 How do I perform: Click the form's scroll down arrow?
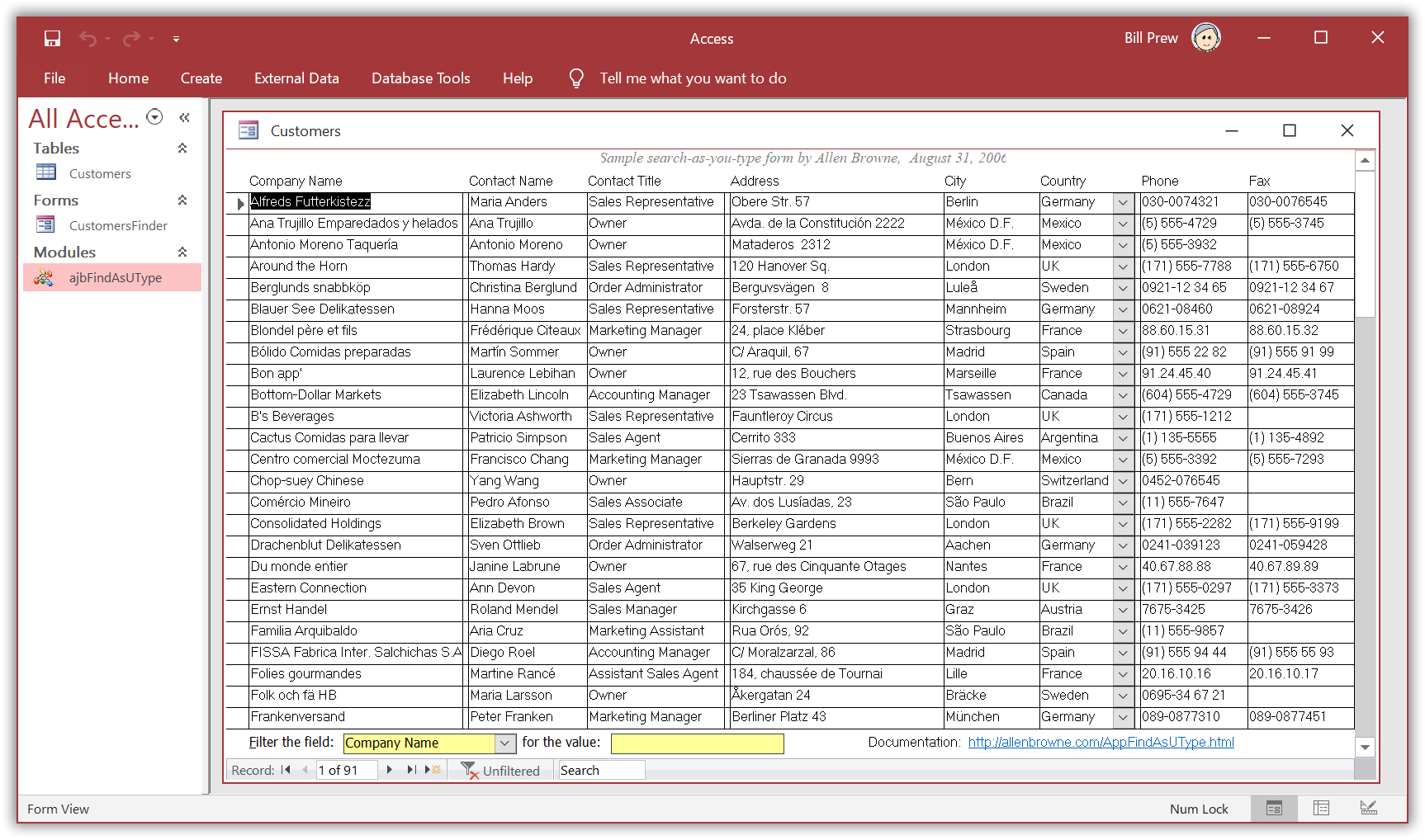click(1365, 748)
